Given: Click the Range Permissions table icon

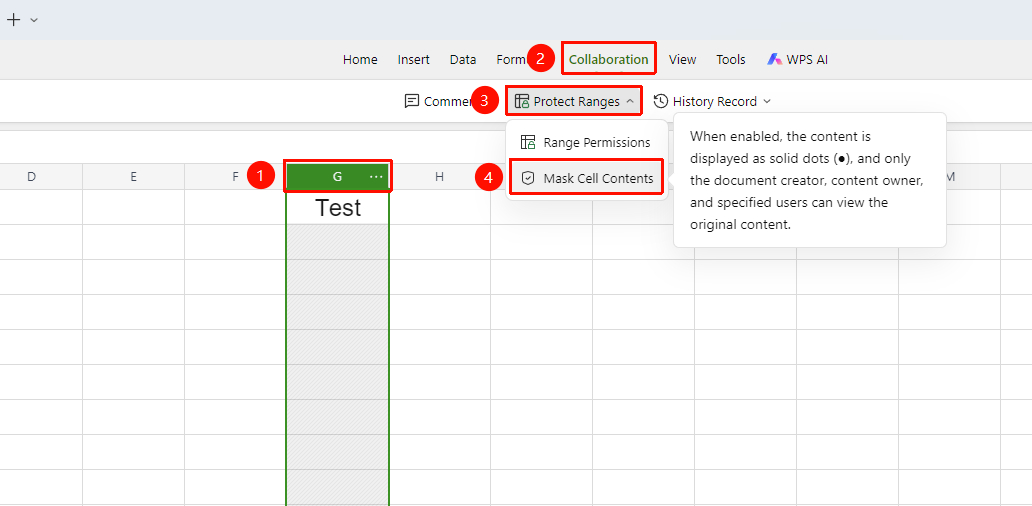Looking at the screenshot, I should coord(528,142).
